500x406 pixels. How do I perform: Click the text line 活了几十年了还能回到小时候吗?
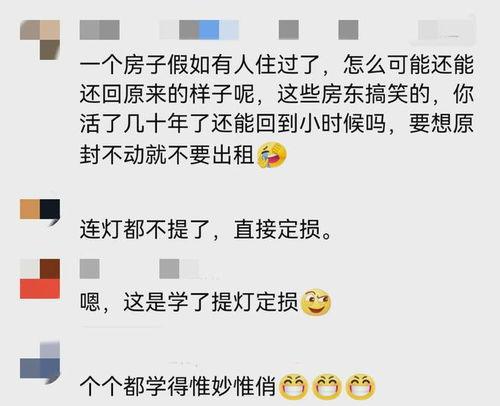pos(233,124)
